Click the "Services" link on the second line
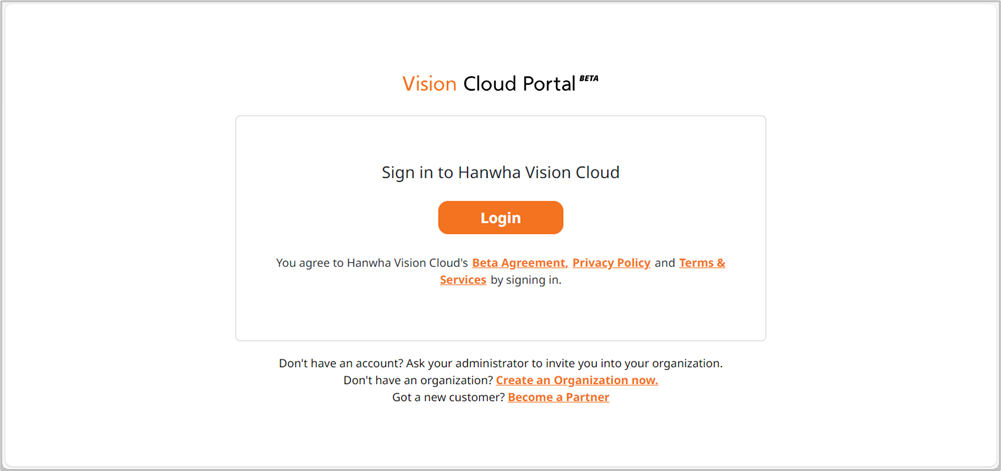The image size is (1001, 471). point(463,280)
